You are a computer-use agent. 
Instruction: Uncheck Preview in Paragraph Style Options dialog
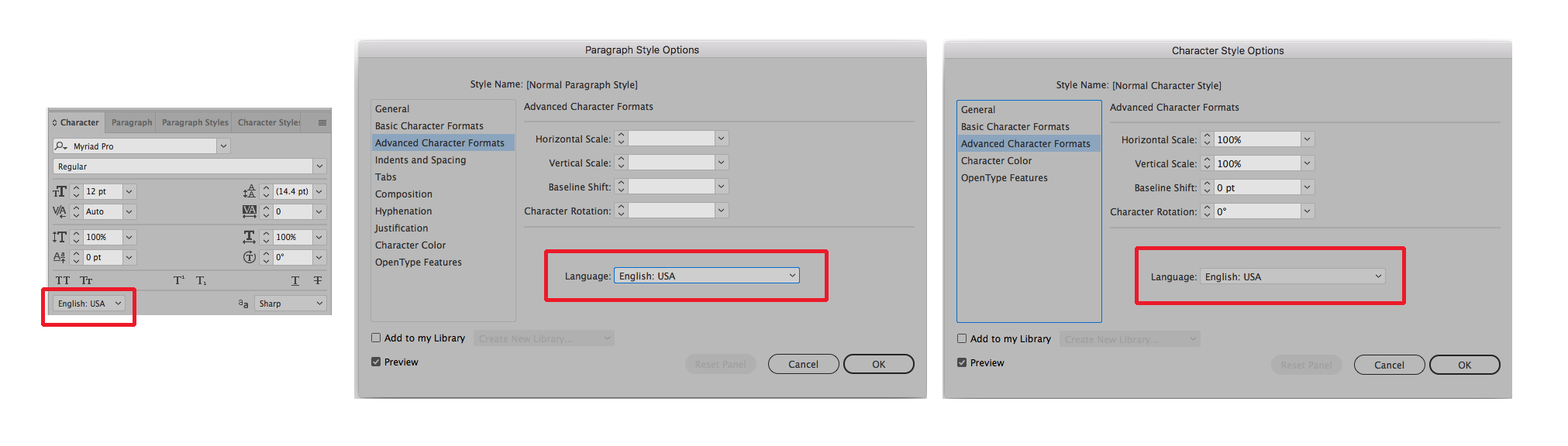[x=376, y=362]
